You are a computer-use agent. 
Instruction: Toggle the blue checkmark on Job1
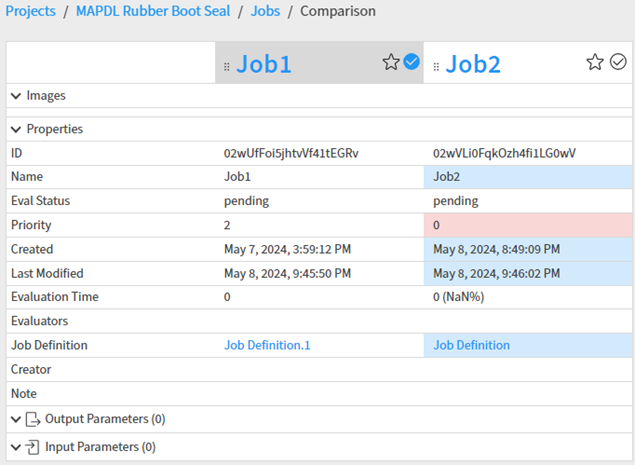tap(411, 63)
